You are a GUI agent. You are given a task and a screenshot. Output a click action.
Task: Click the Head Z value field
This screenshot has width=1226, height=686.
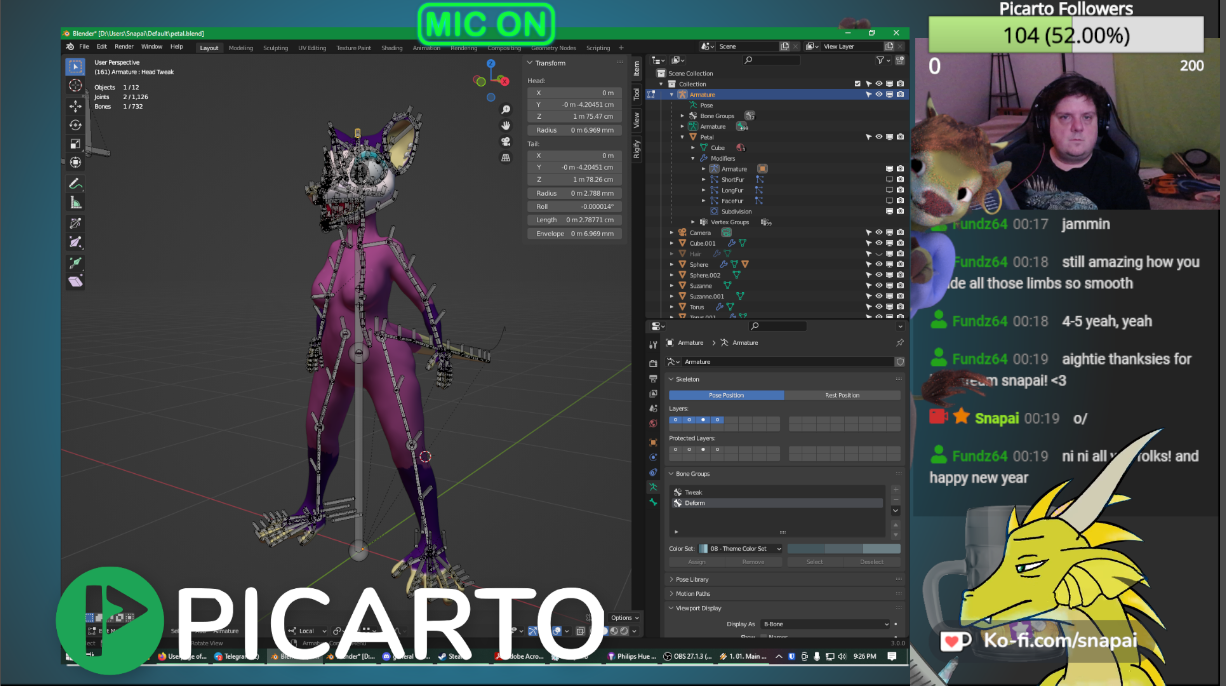[x=574, y=117]
